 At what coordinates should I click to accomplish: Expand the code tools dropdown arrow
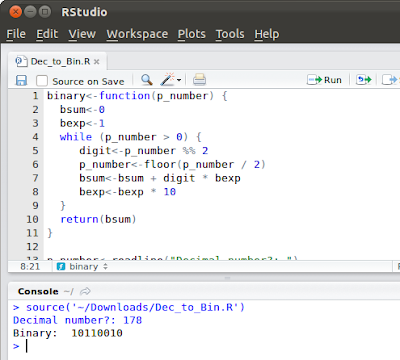179,80
